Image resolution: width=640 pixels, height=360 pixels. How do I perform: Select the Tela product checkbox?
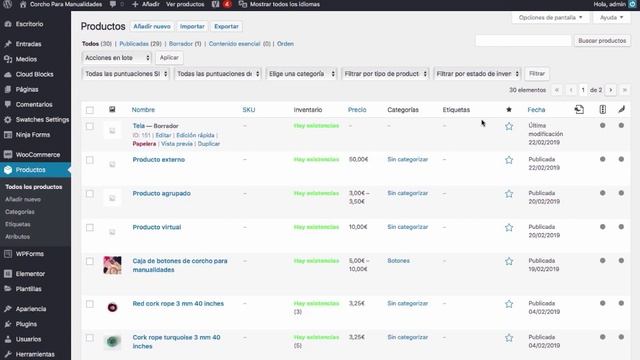(90, 127)
